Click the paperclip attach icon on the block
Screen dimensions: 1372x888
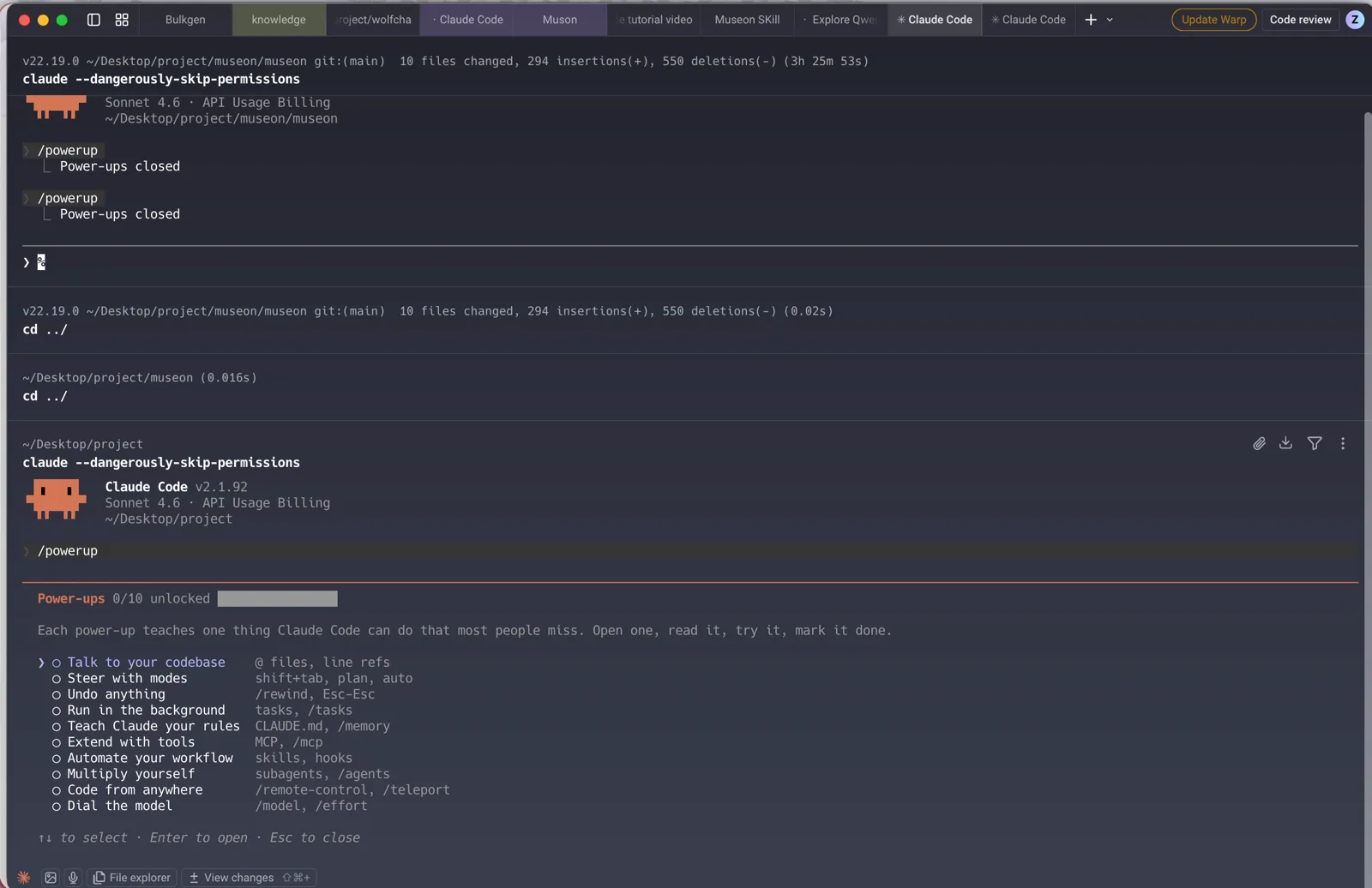pyautogui.click(x=1259, y=443)
